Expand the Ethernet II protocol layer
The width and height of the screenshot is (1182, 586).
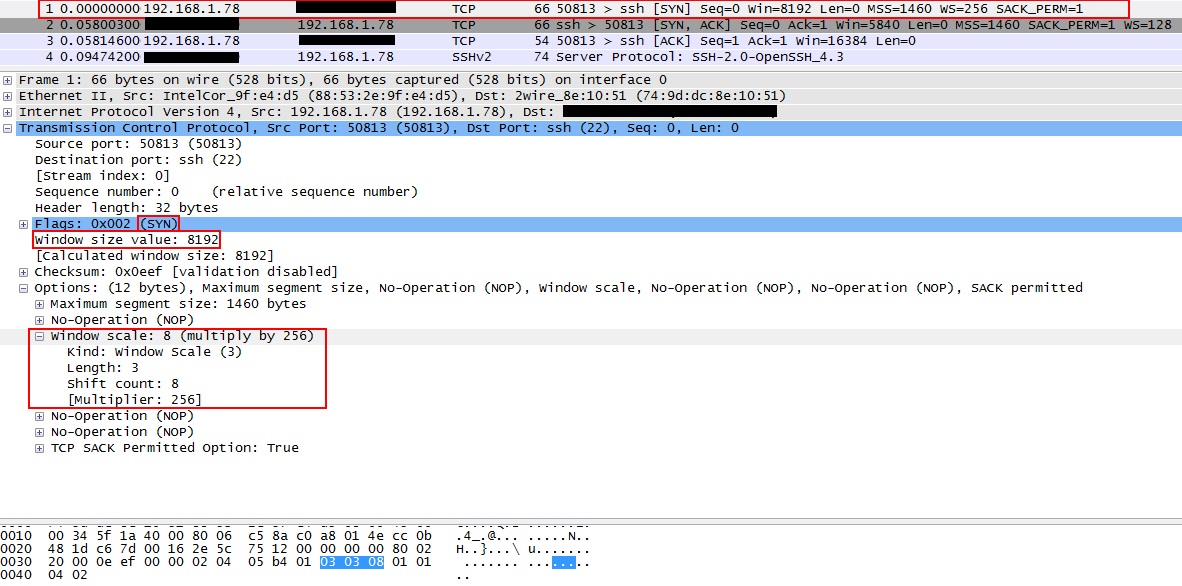tap(8, 95)
